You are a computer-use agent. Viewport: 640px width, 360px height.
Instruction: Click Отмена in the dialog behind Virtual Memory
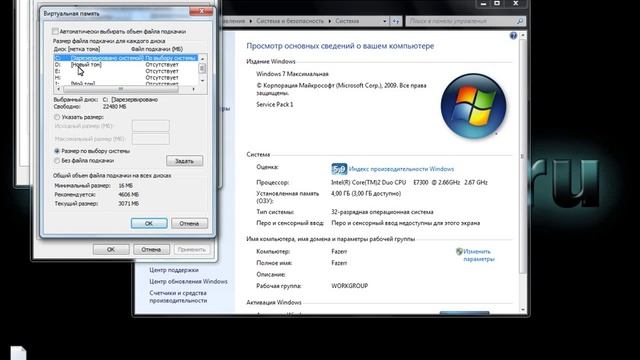(x=151, y=249)
